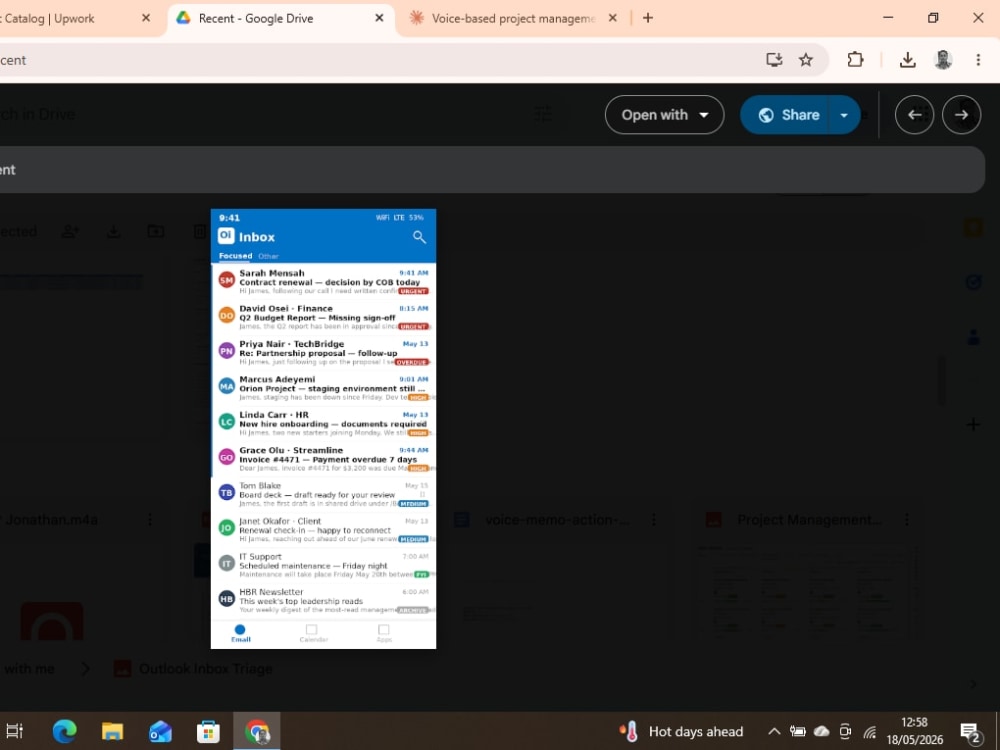Image resolution: width=1000 pixels, height=750 pixels.
Task: Go to the previous file with left arrow
Action: click(914, 115)
